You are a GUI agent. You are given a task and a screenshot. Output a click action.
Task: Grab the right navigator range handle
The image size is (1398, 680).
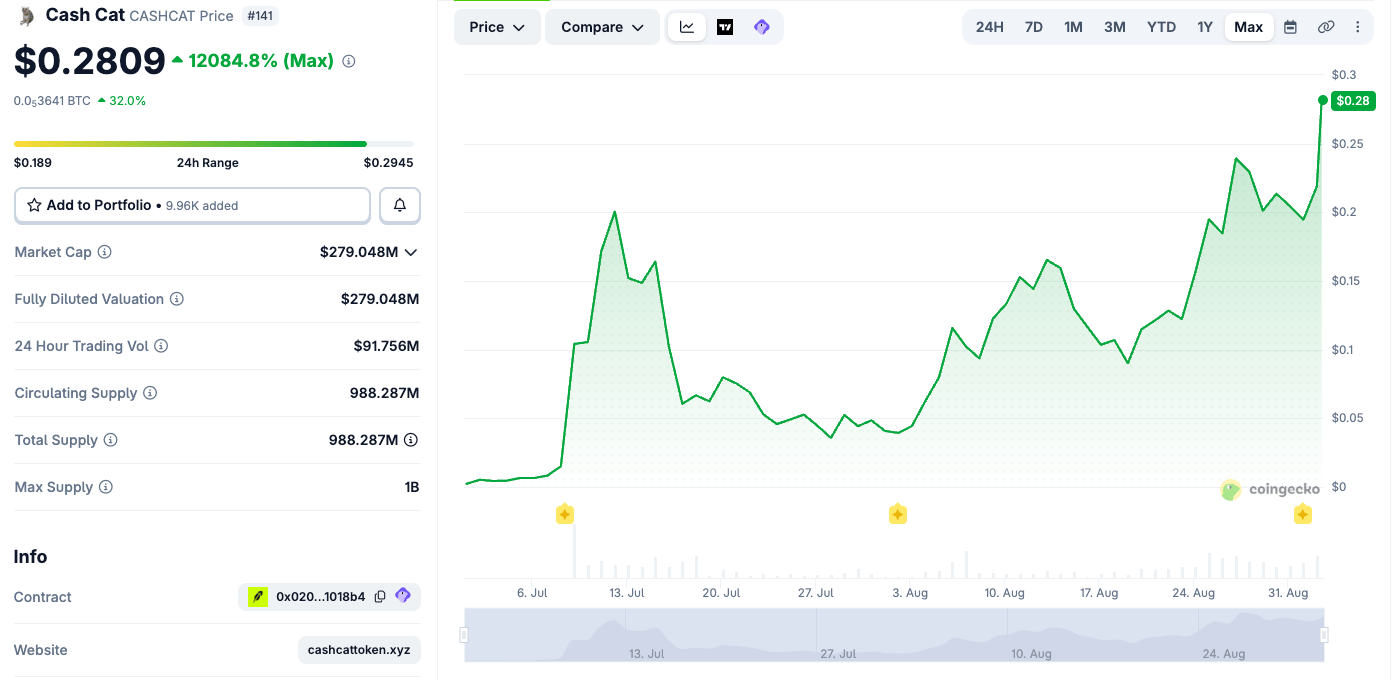tap(1324, 635)
